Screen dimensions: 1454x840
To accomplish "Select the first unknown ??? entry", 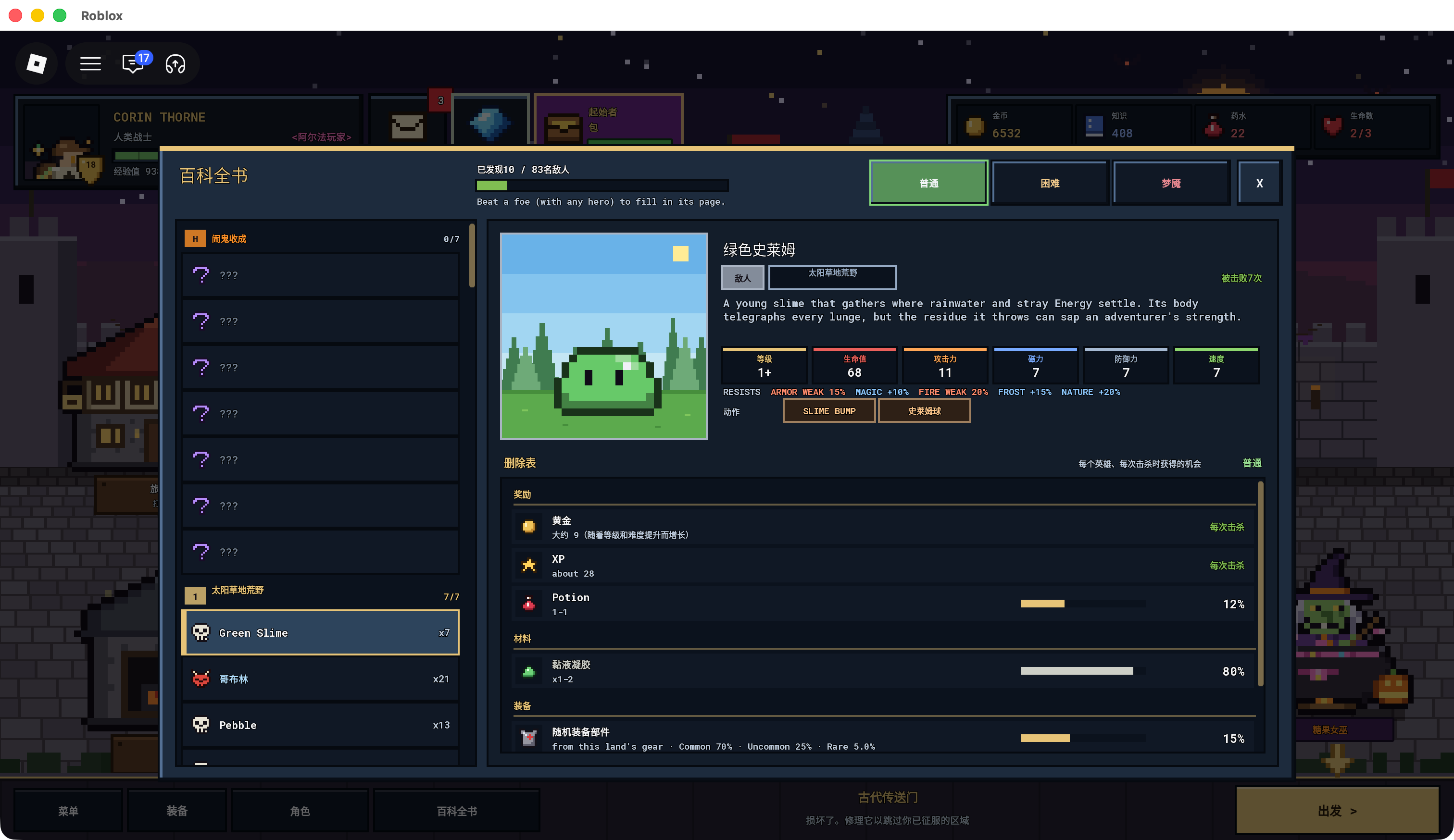I will [x=321, y=275].
